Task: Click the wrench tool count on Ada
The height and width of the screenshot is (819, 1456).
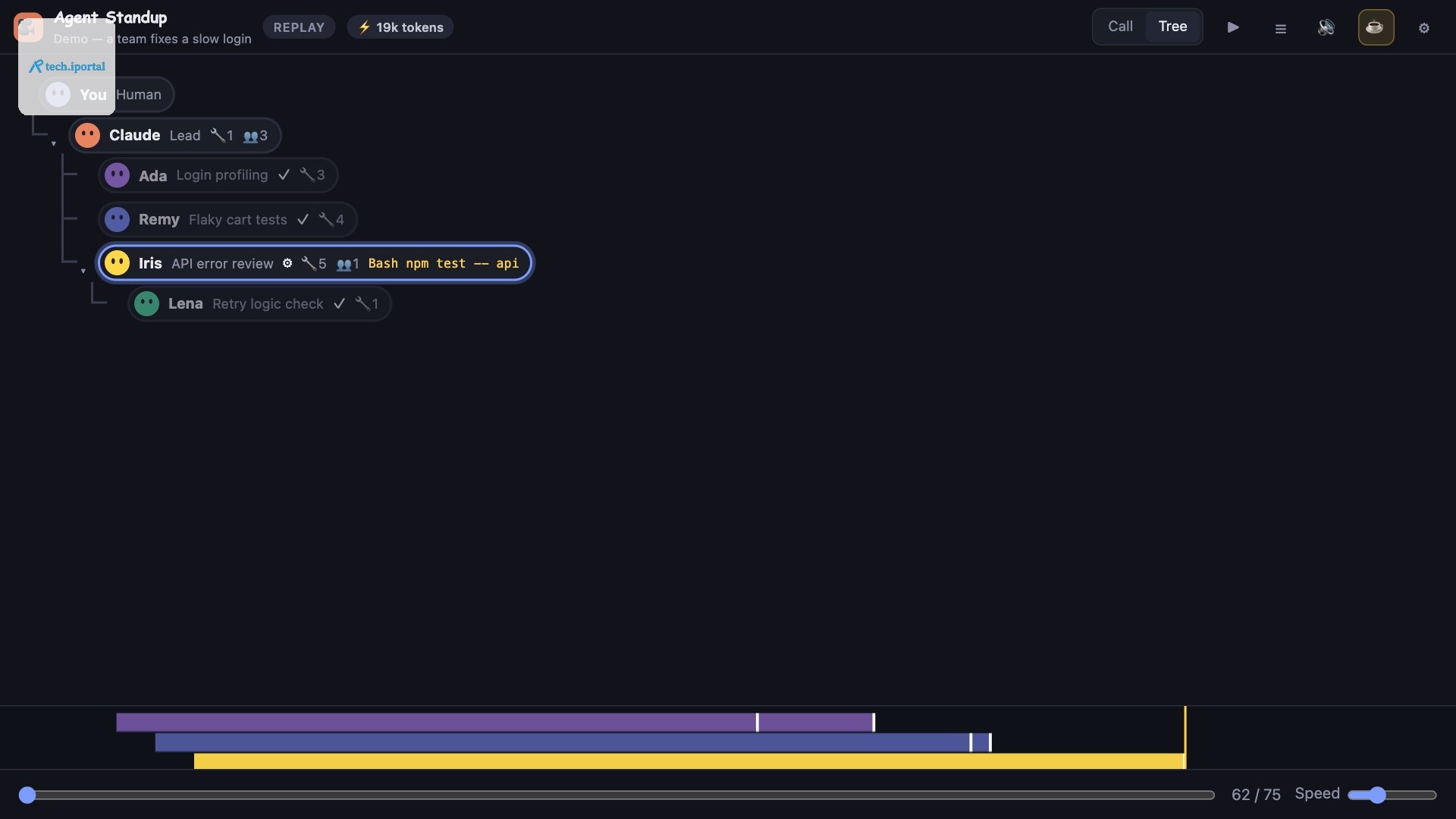Action: (x=312, y=175)
